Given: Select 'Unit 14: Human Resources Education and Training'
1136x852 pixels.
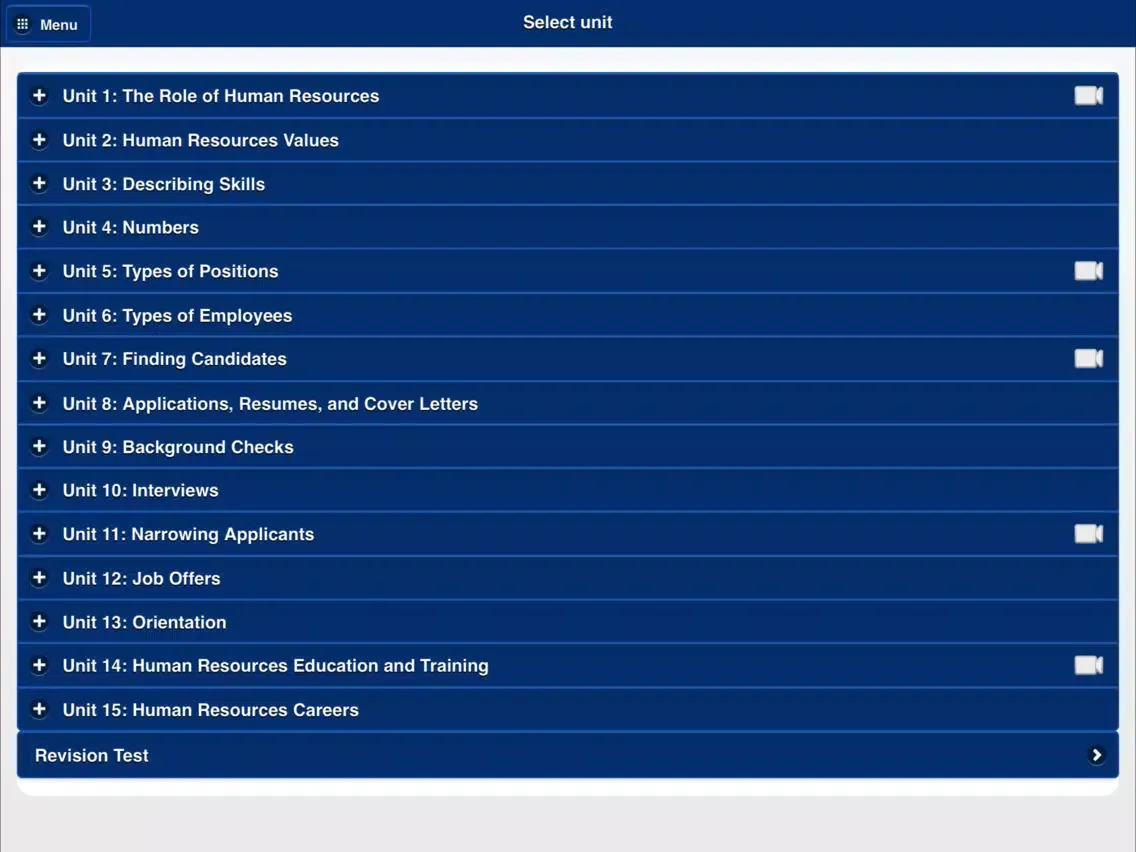Looking at the screenshot, I should [275, 666].
